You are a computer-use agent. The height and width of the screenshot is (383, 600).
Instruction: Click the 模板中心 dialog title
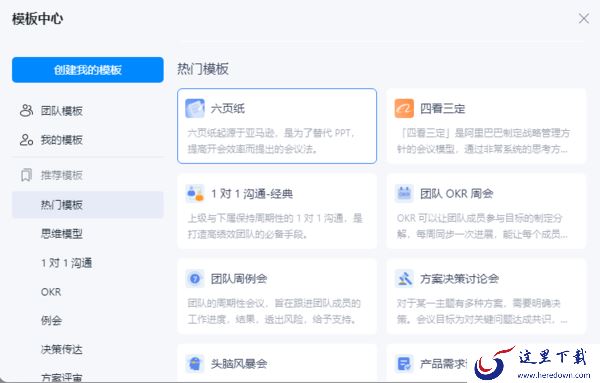pos(38,19)
